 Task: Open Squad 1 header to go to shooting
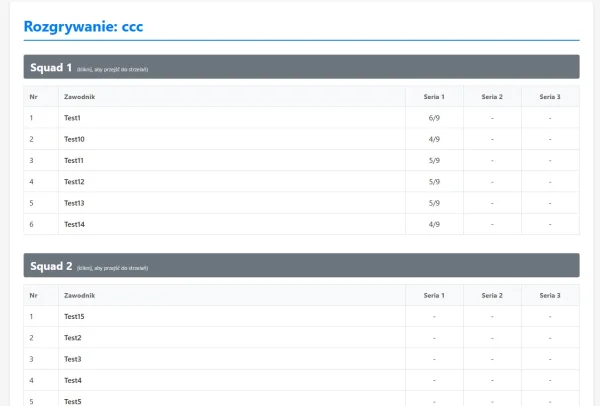point(300,67)
